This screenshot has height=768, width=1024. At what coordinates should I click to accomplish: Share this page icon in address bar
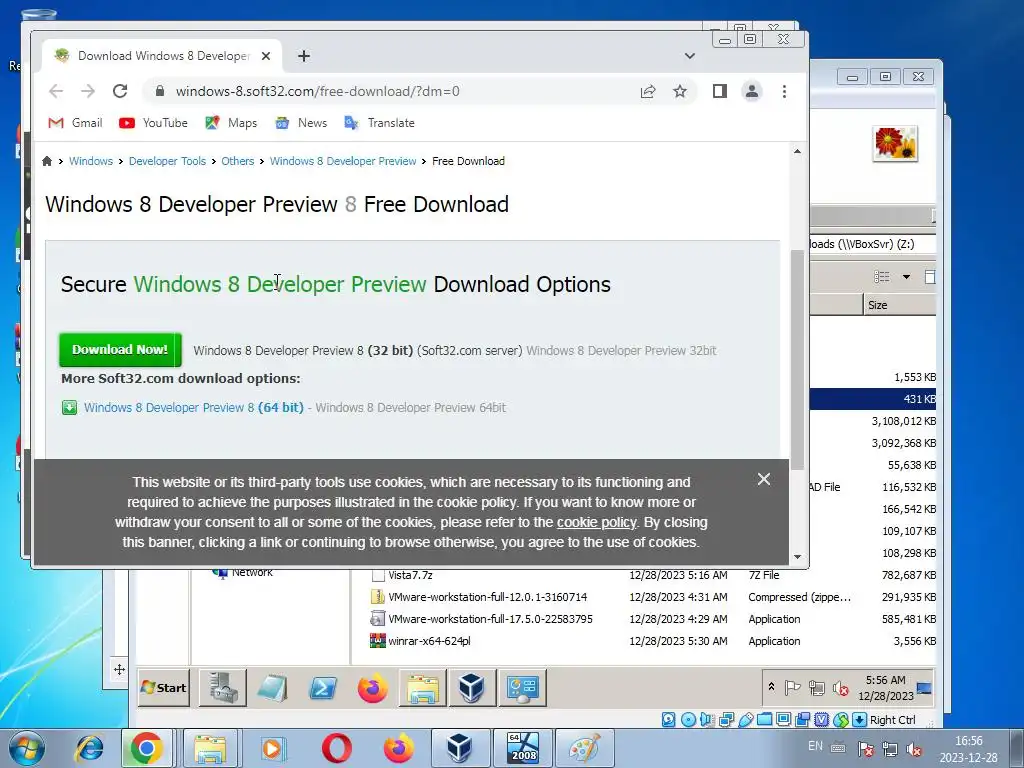click(648, 91)
